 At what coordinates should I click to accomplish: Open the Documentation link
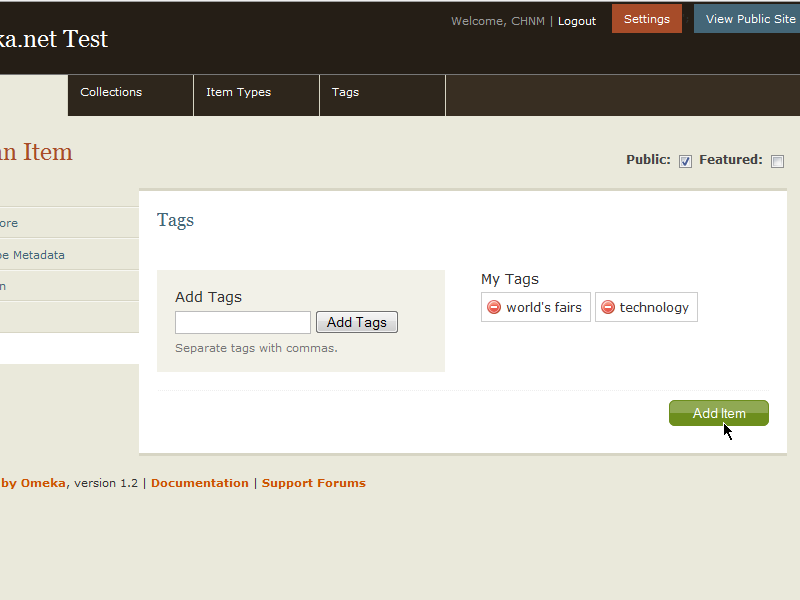[x=199, y=483]
